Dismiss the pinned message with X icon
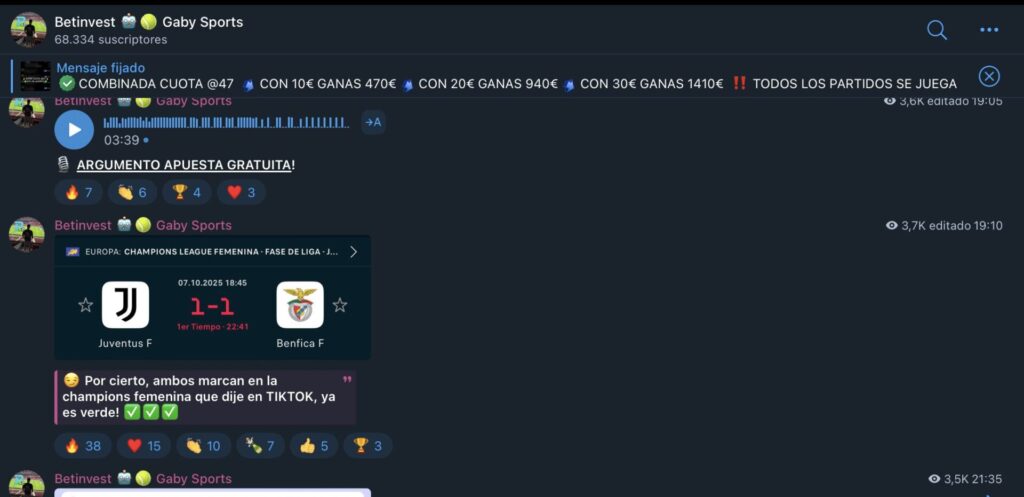The image size is (1024, 497). point(989,77)
